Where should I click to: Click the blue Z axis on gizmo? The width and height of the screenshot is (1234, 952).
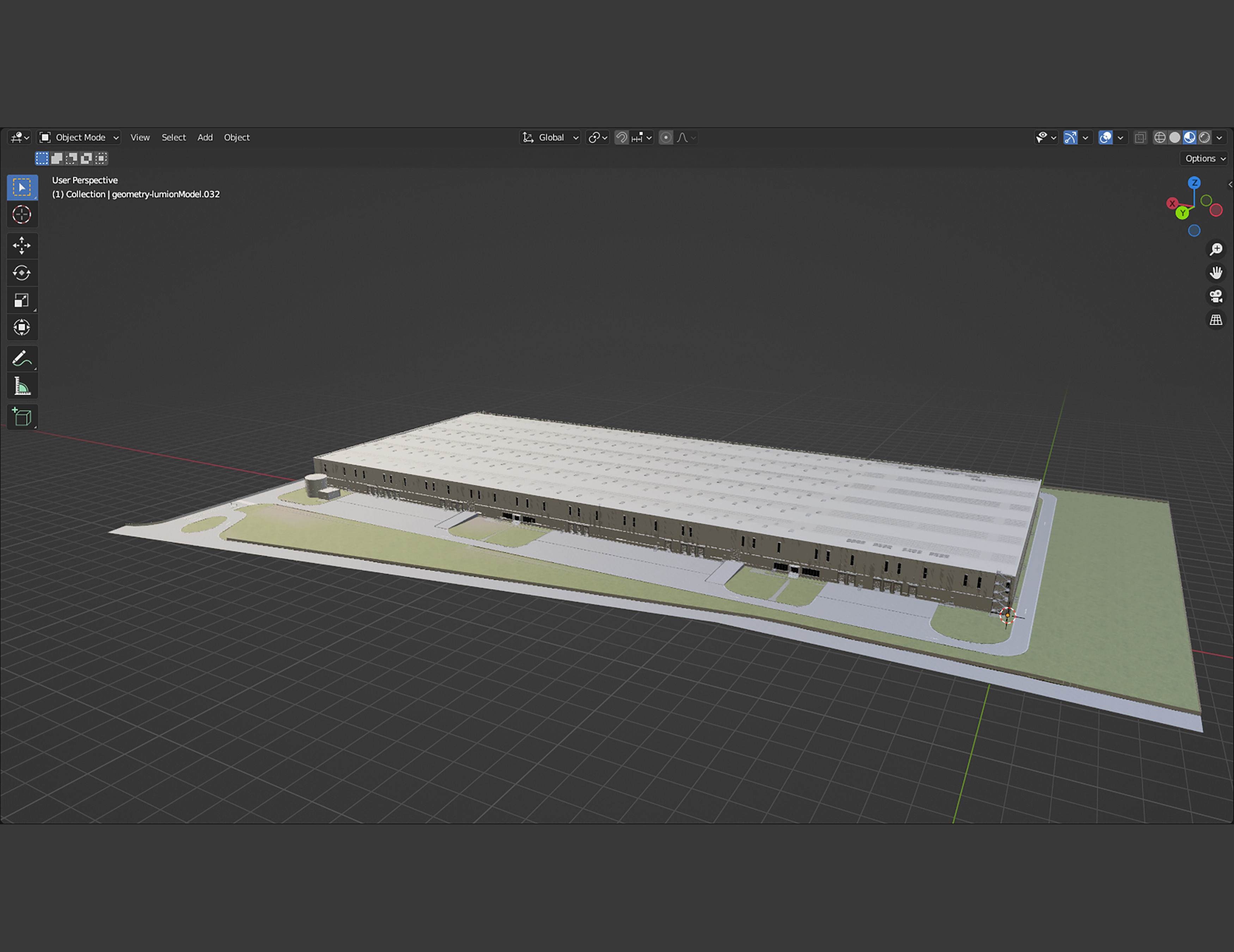click(x=1194, y=183)
